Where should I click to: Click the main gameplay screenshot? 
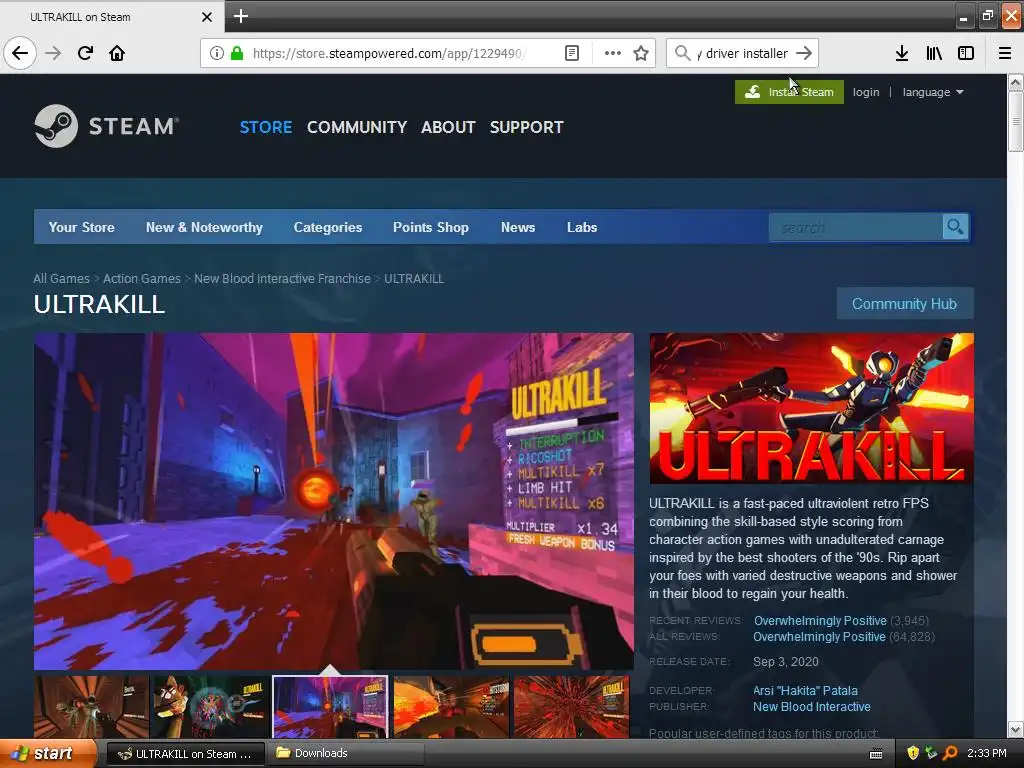[334, 501]
